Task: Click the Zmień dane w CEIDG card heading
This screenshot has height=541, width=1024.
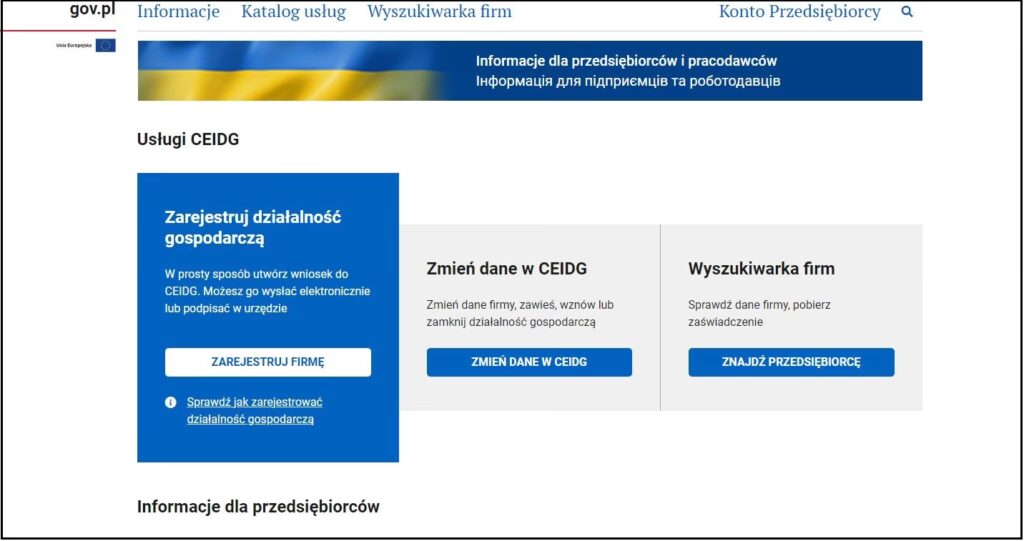Action: tap(506, 269)
